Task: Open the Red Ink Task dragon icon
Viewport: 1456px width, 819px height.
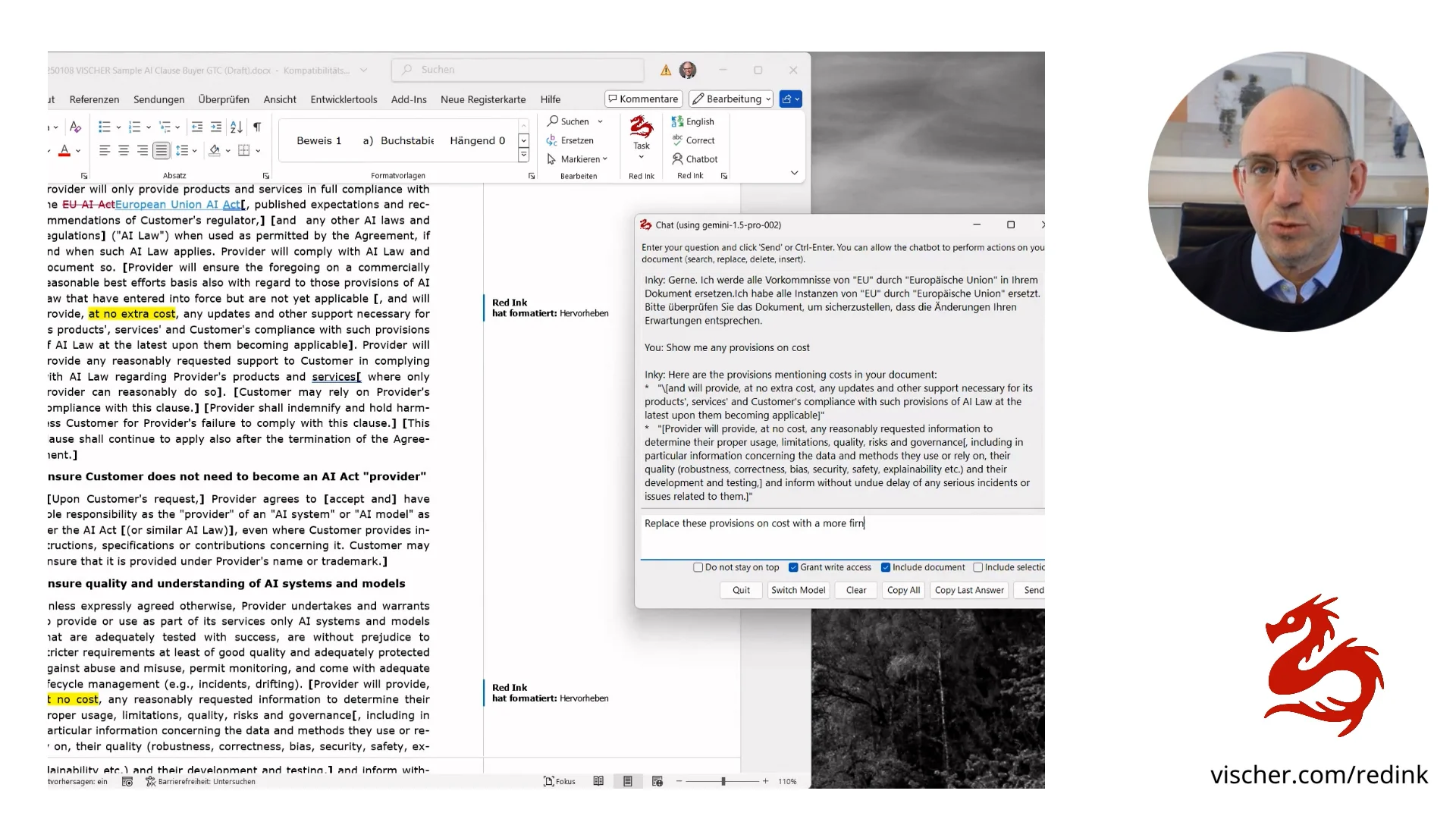Action: pos(642,136)
